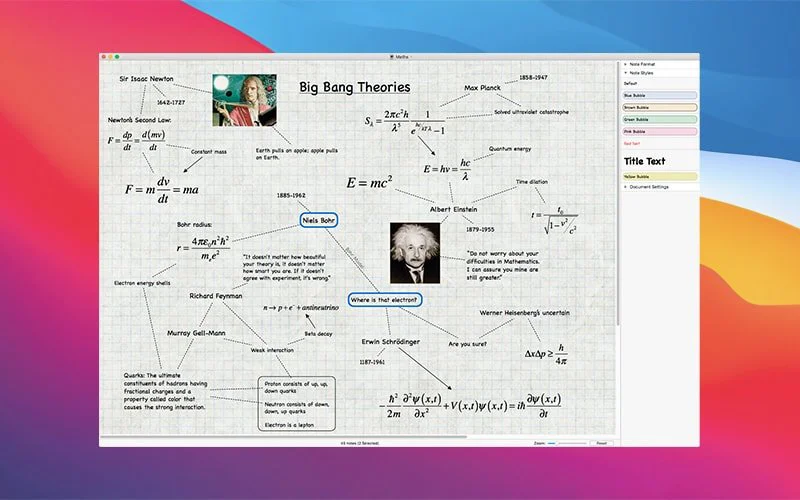Apply the Title Text style
The image size is (800, 500).
645,160
